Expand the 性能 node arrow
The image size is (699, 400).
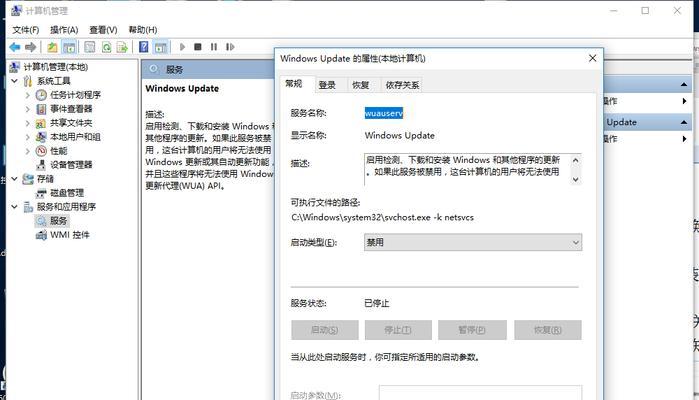click(28, 151)
